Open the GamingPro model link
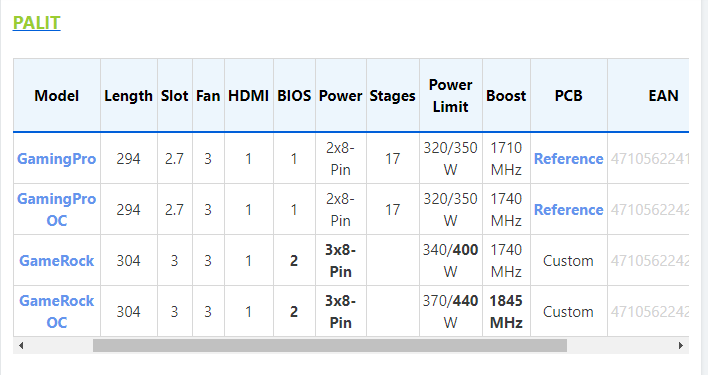The height and width of the screenshot is (375, 708). tap(56, 159)
